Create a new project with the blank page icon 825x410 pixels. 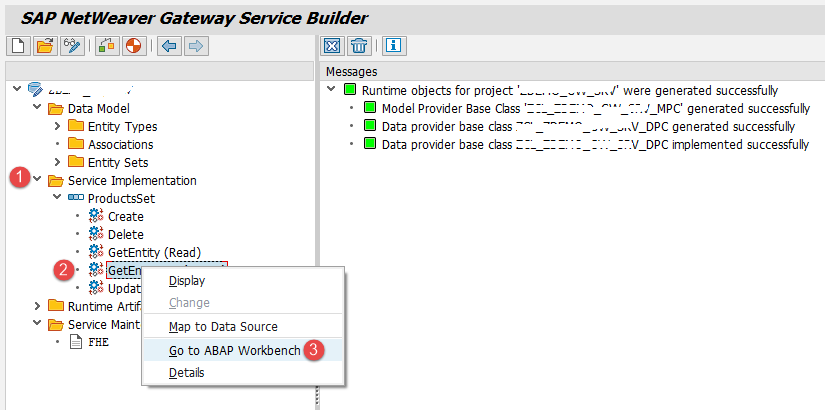tap(18, 46)
